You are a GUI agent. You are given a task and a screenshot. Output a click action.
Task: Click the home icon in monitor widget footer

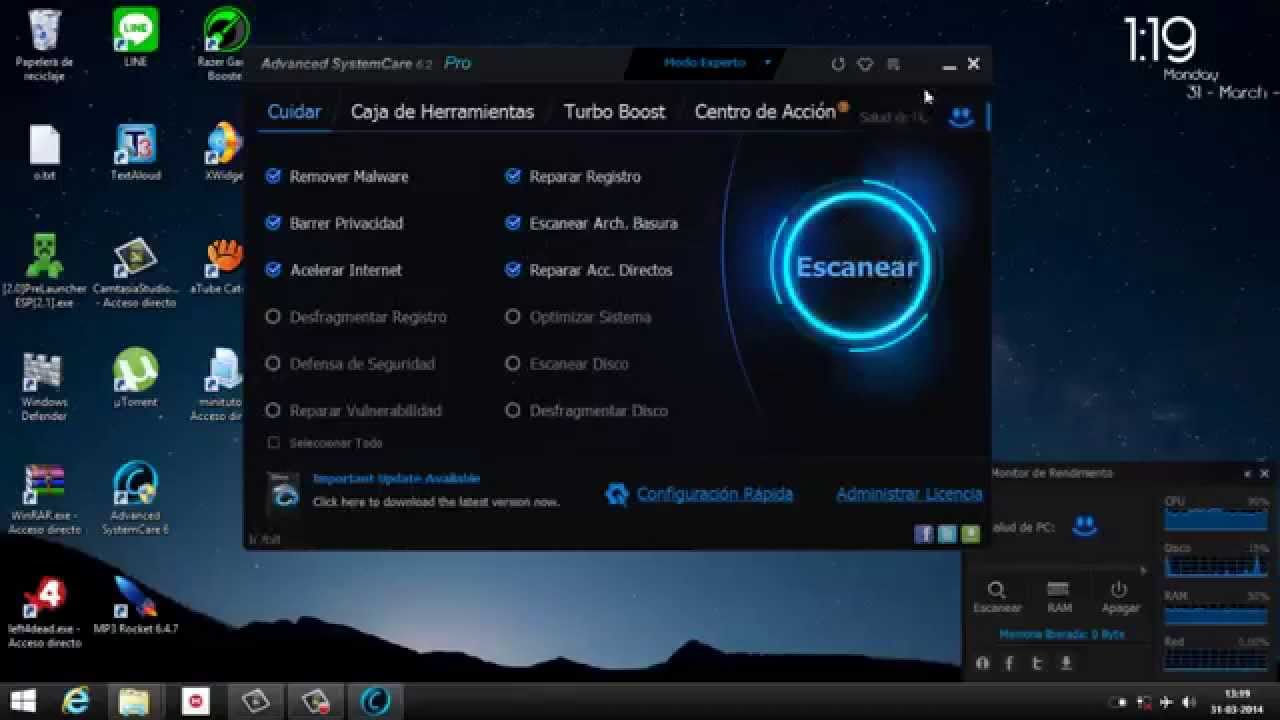click(982, 663)
